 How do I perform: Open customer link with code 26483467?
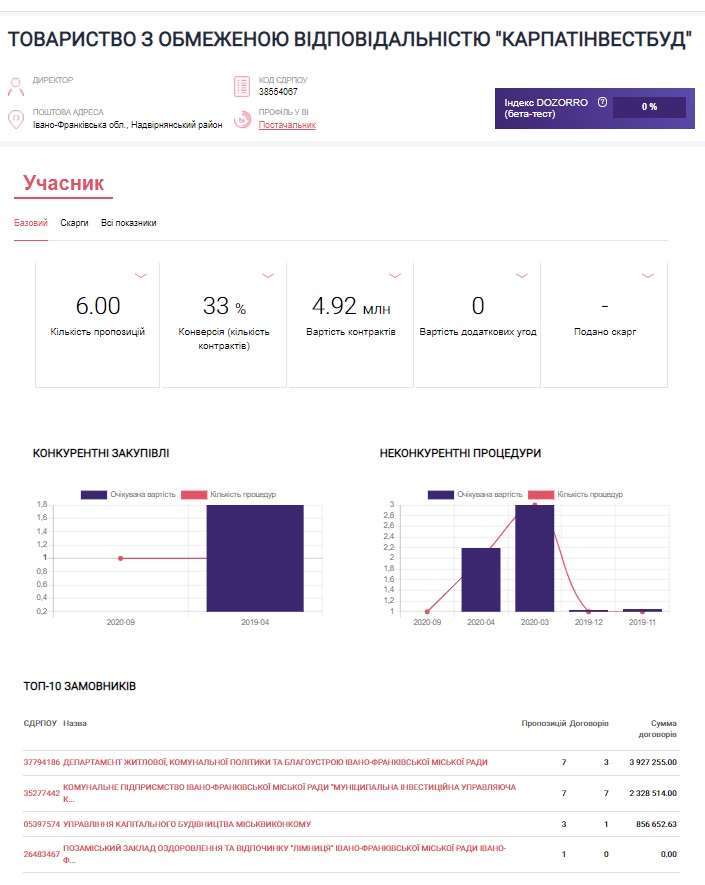tap(41, 854)
